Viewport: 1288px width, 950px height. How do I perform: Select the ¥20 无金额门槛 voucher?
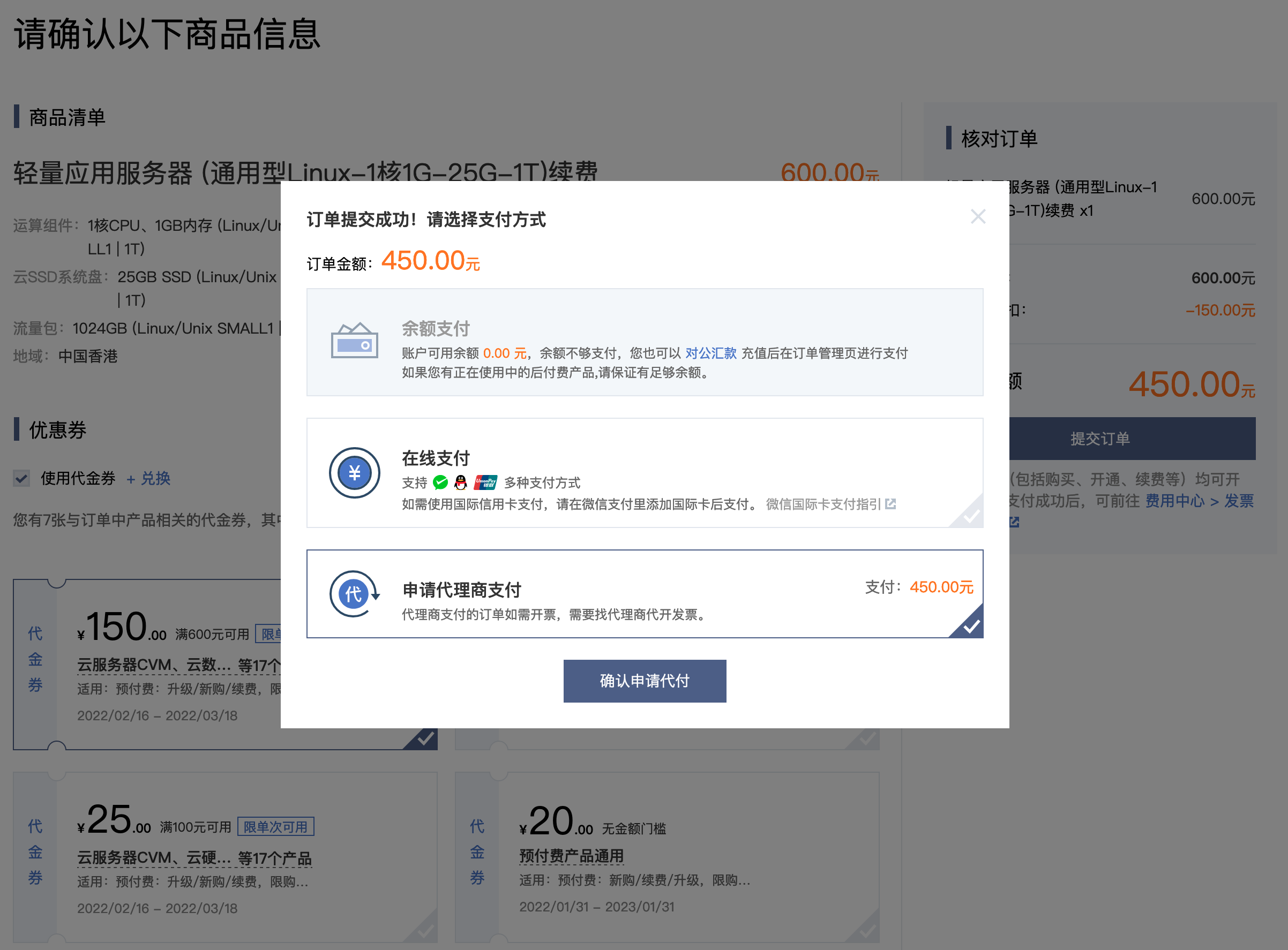click(x=667, y=857)
